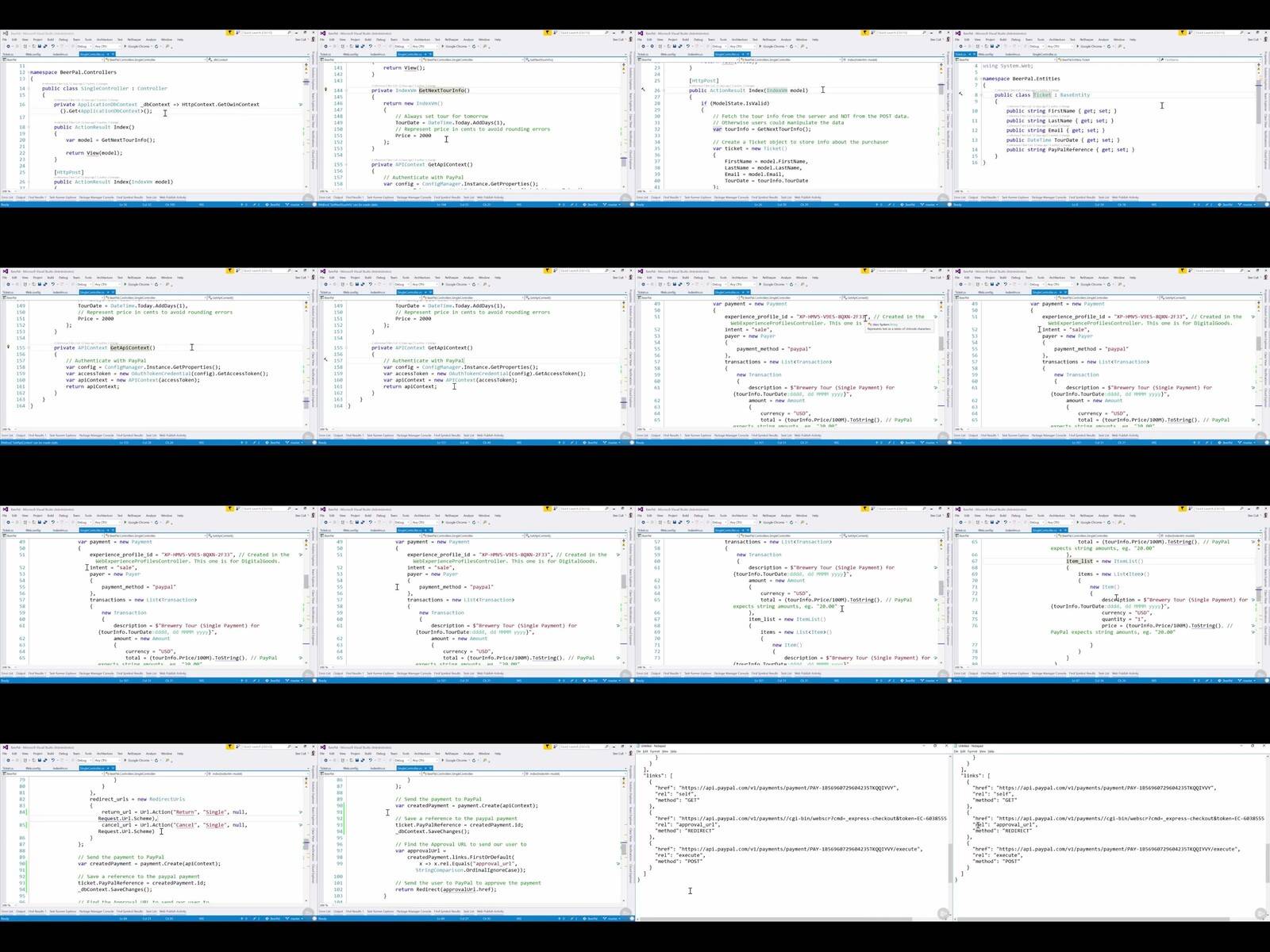This screenshot has width=1270, height=952.
Task: Open _dbContext member dropdown in namespace BeerPal.Controllers frame
Action: pos(259,59)
